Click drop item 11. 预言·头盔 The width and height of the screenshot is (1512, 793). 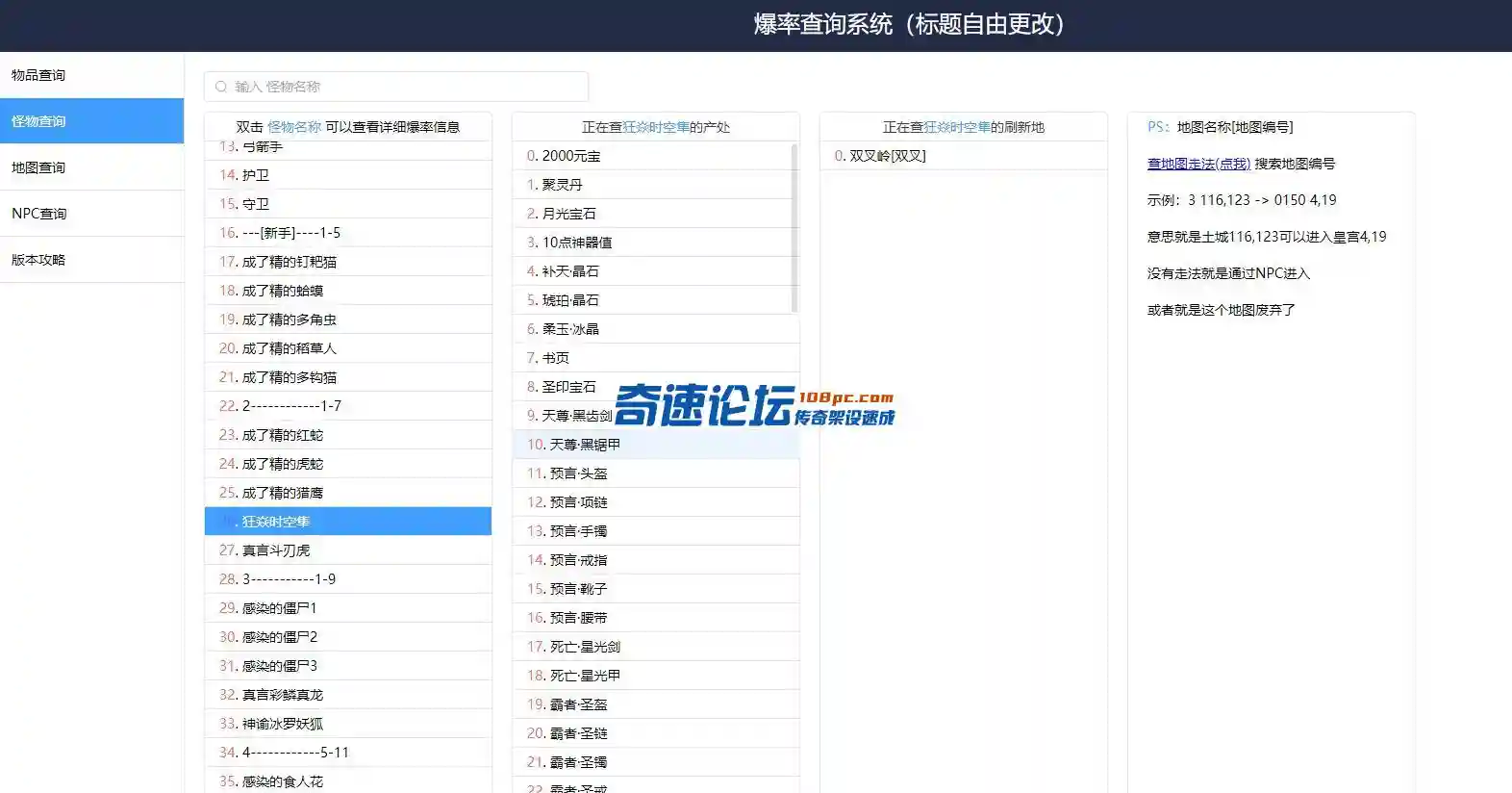point(656,473)
